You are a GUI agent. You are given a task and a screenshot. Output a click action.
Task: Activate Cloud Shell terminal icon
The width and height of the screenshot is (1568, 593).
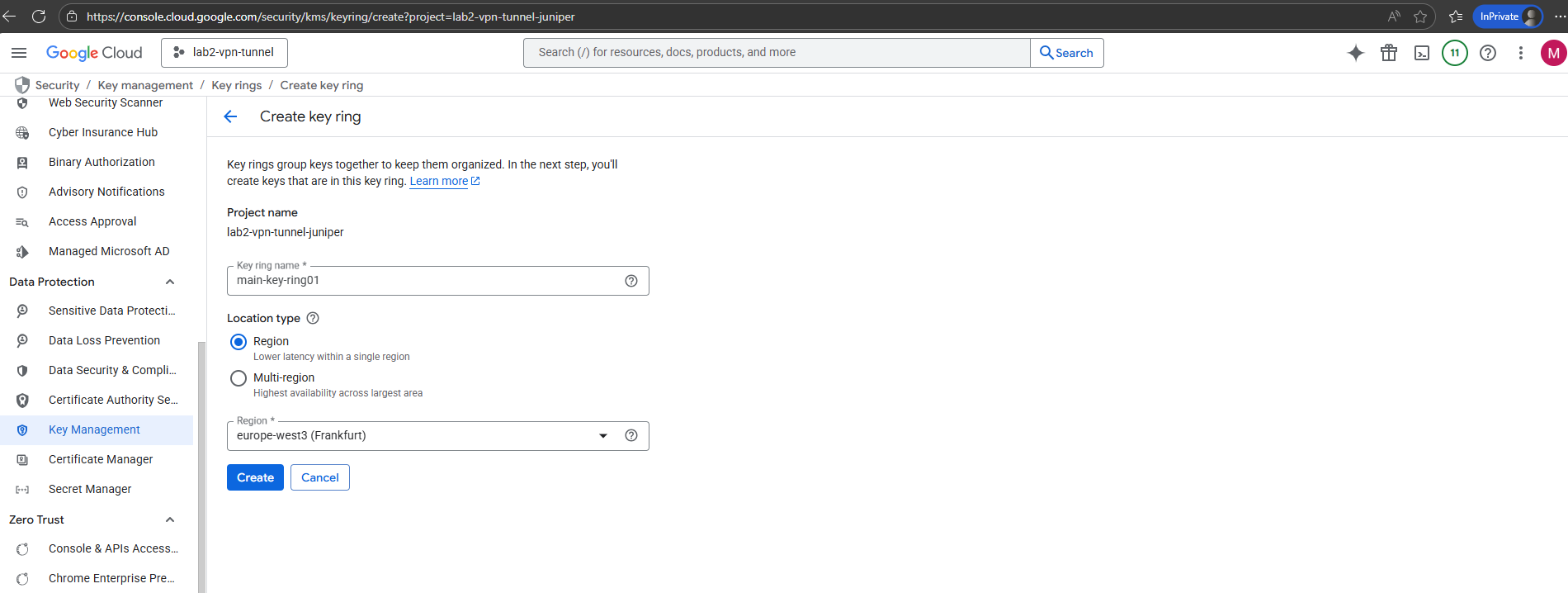1422,53
